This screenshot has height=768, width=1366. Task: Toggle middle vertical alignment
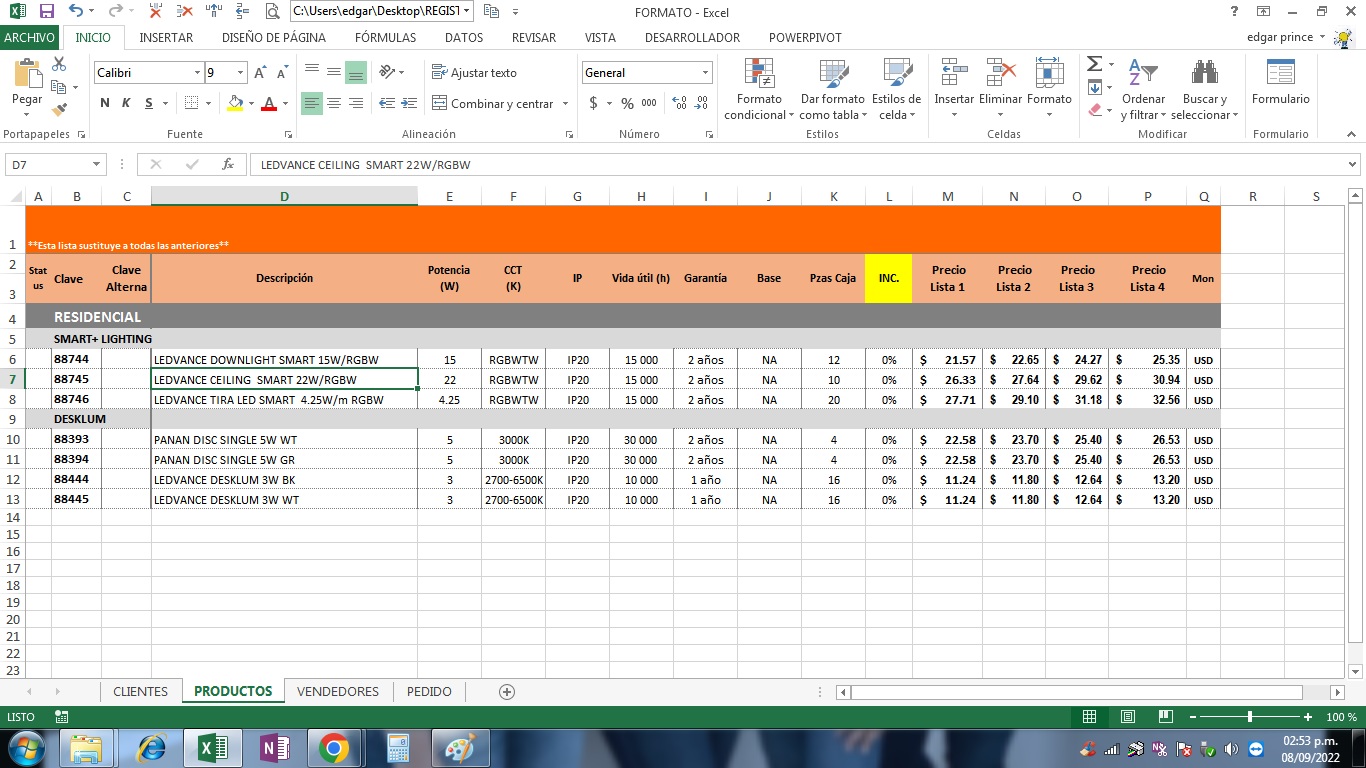click(334, 72)
